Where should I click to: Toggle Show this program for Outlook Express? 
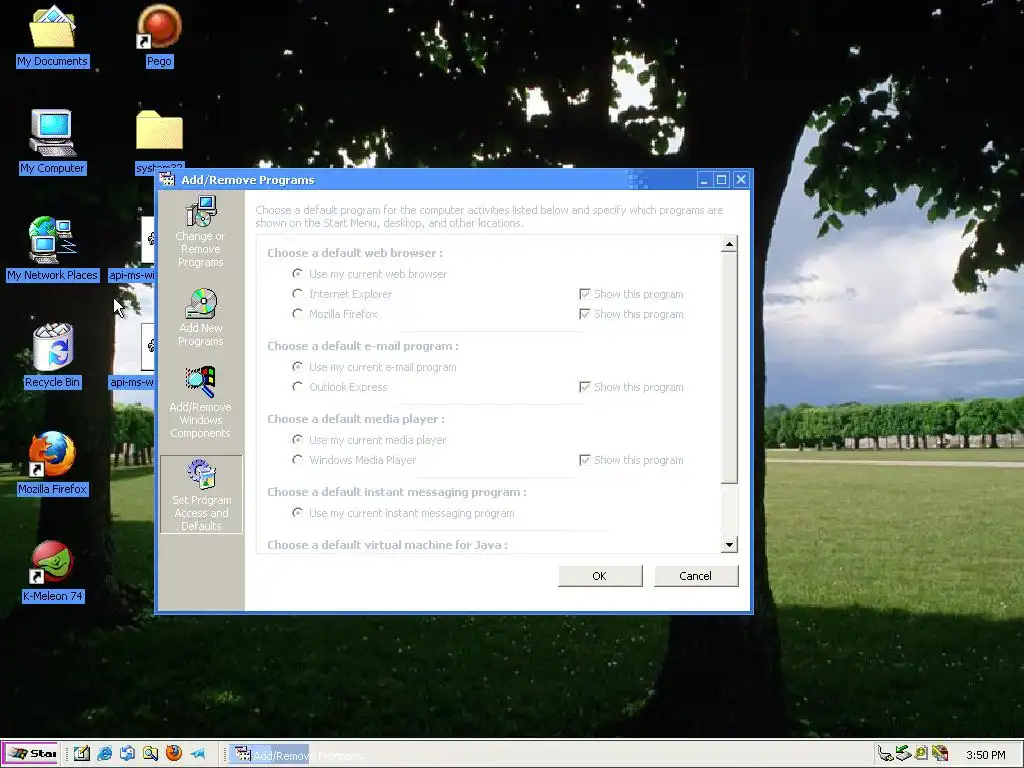tap(632, 387)
